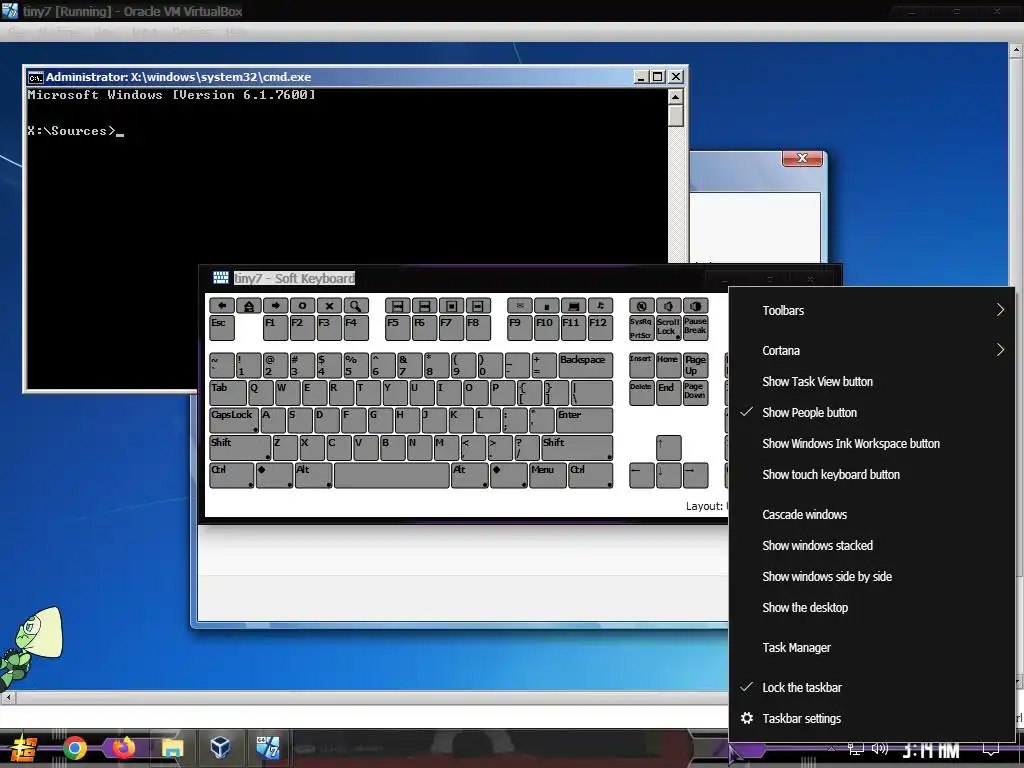Open Google Chrome from the taskbar

pyautogui.click(x=74, y=747)
